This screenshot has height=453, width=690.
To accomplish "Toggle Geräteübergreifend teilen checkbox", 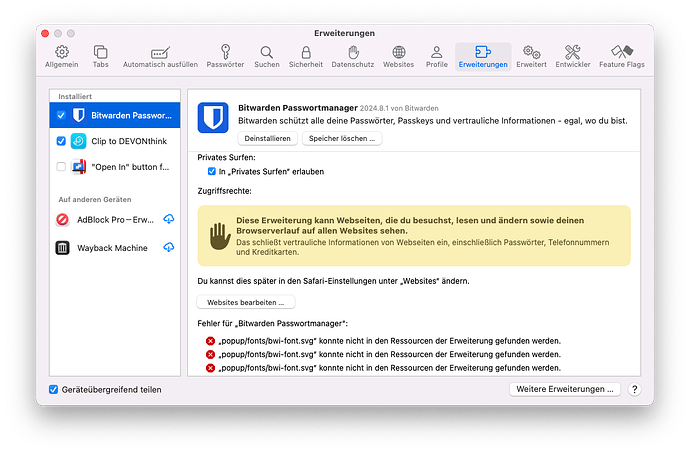I will click(x=53, y=390).
